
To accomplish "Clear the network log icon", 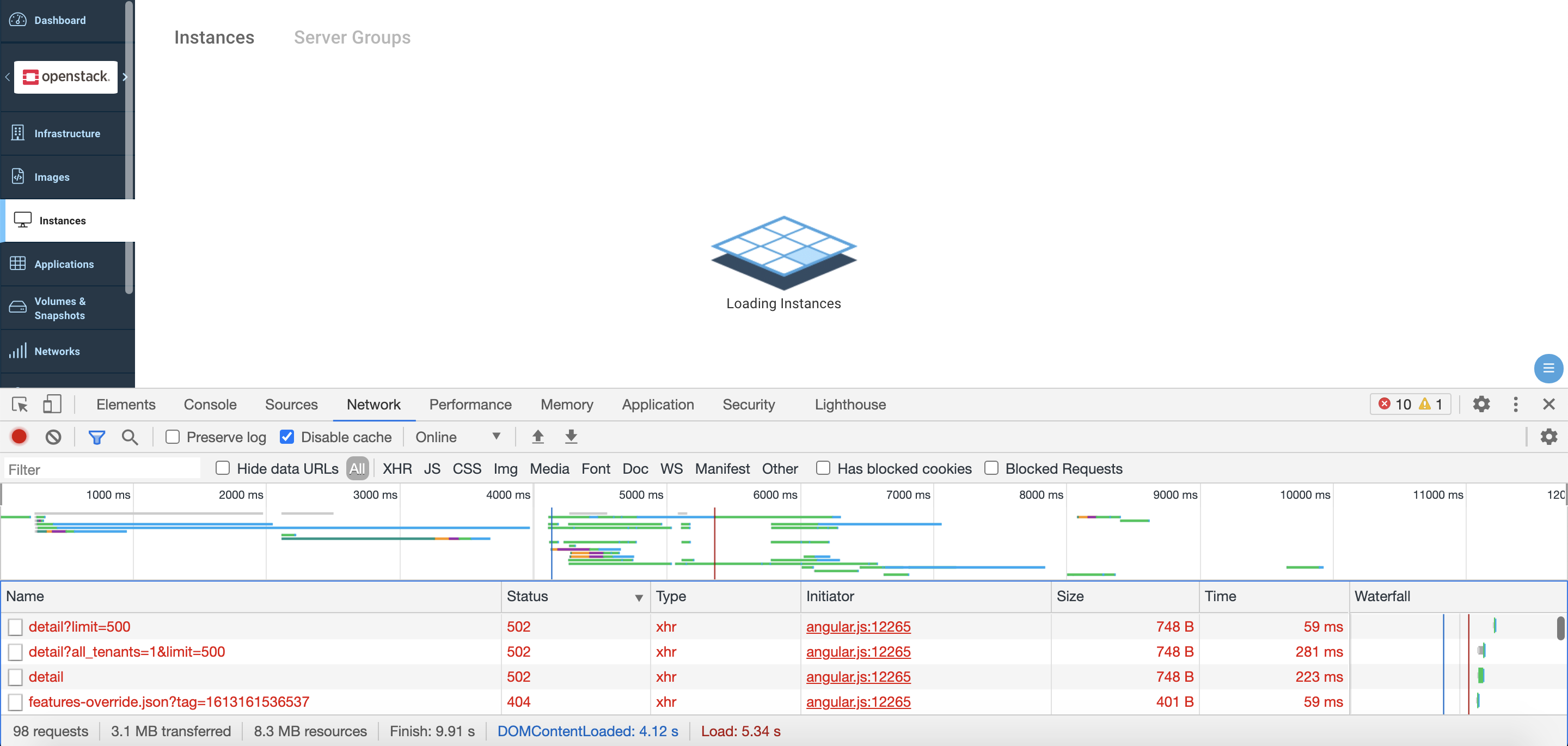I will click(x=53, y=437).
